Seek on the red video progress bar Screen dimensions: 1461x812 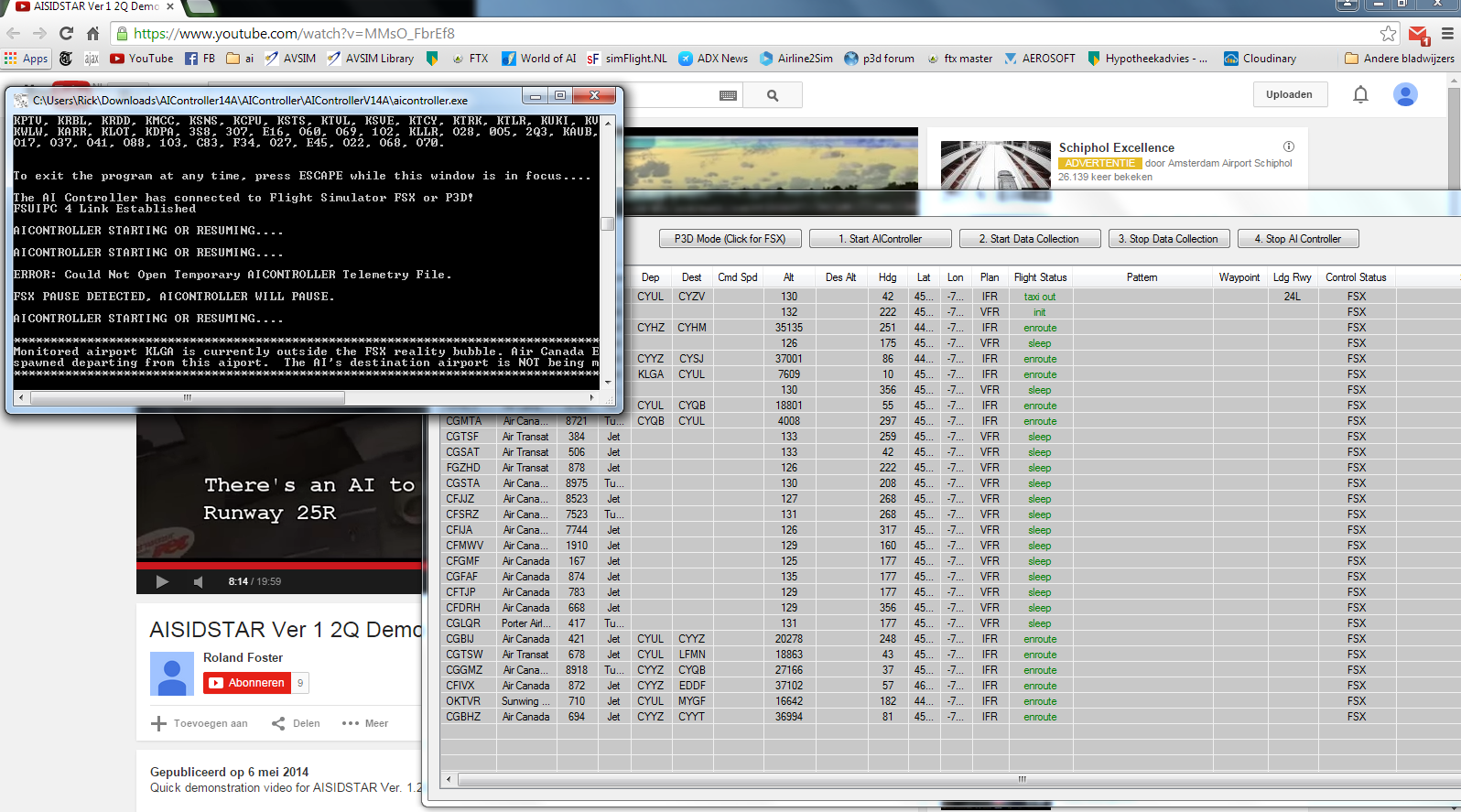tap(278, 566)
